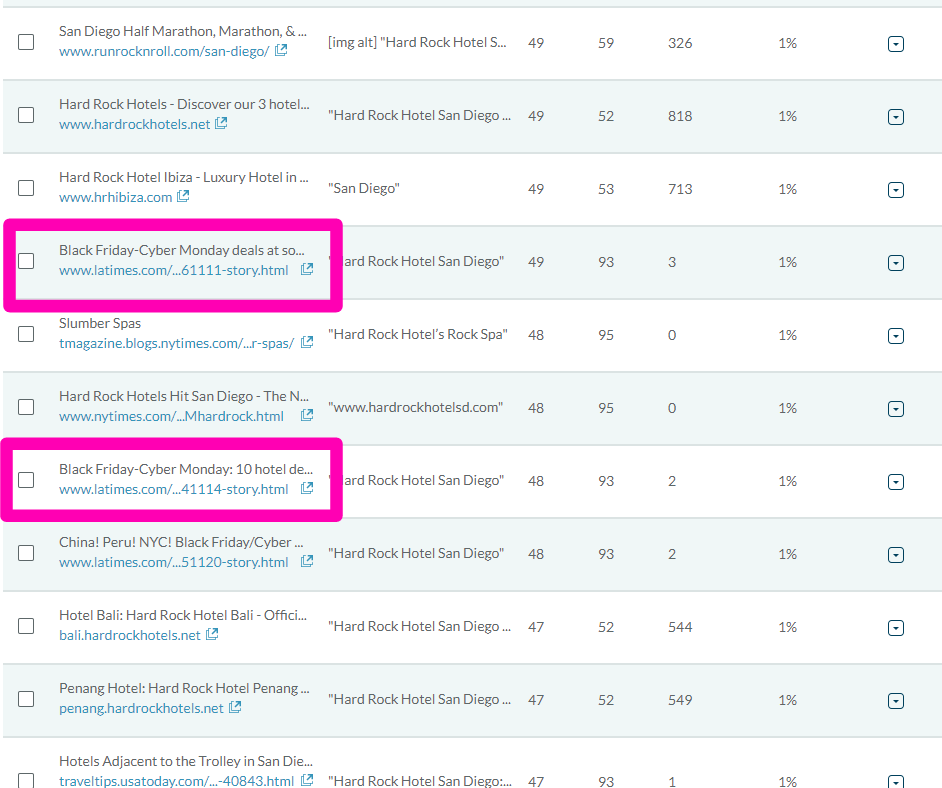This screenshot has width=942, height=788.
Task: Open row dropdown for Penang Hotel
Action: pos(896,701)
